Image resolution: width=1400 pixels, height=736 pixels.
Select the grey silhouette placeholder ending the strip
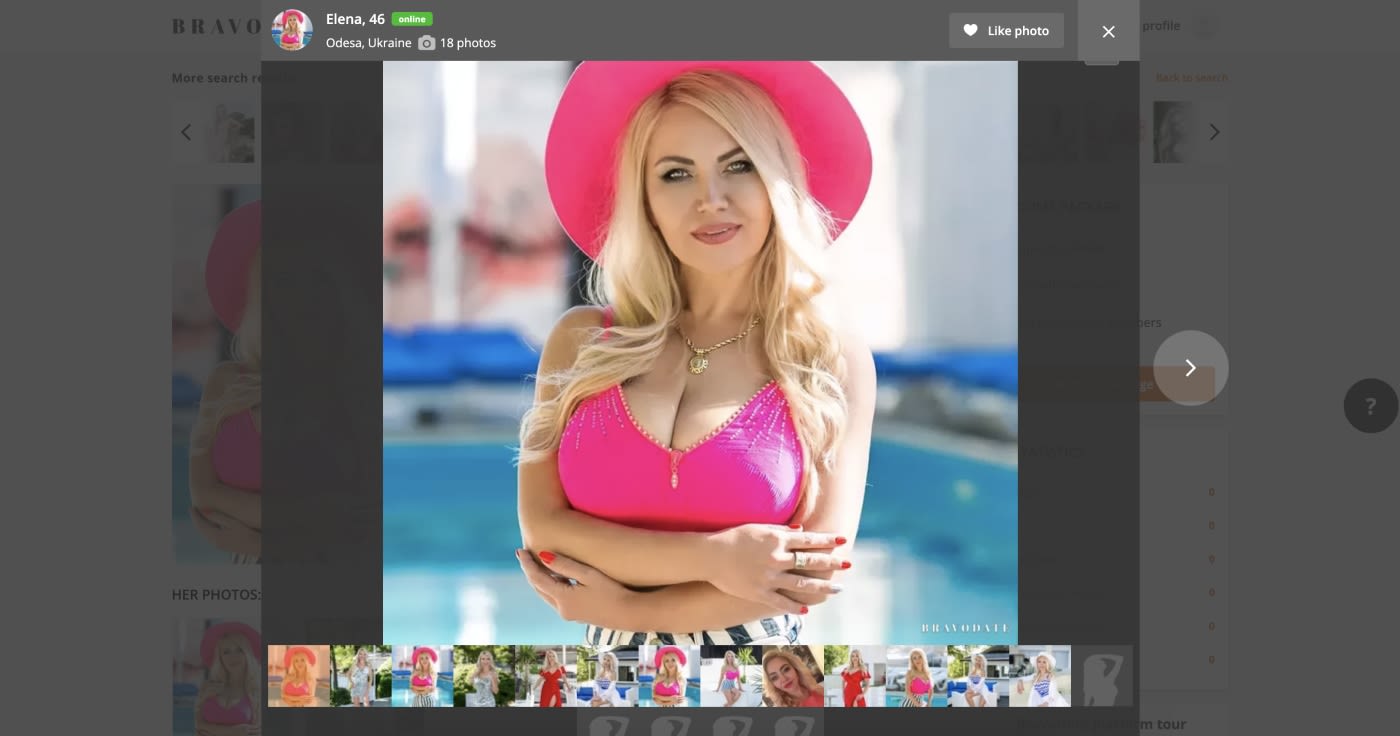1102,676
